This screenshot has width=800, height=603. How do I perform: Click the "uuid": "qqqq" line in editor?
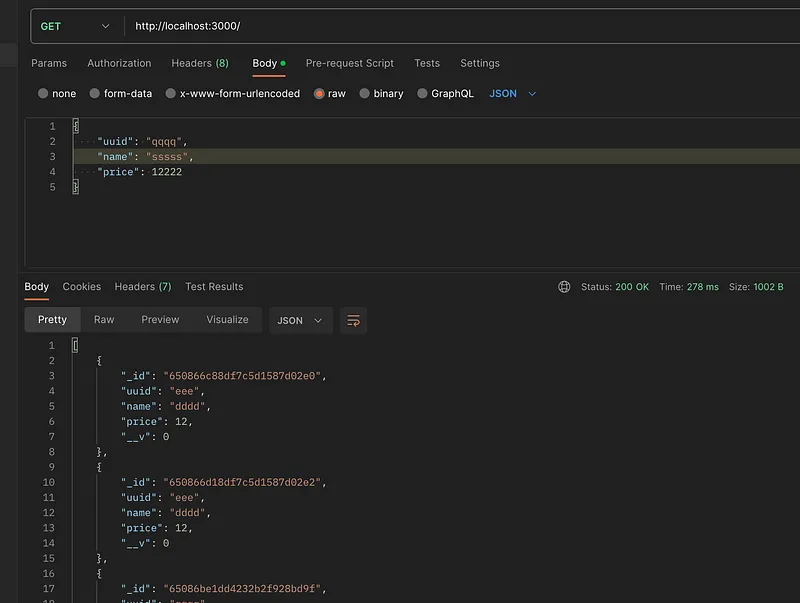coord(142,141)
